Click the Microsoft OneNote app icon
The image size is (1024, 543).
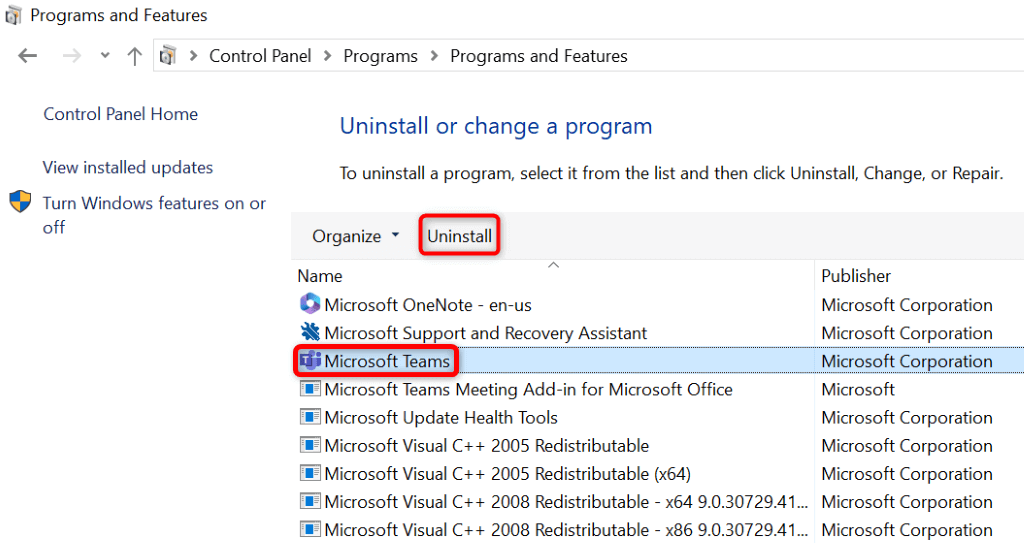pos(310,305)
